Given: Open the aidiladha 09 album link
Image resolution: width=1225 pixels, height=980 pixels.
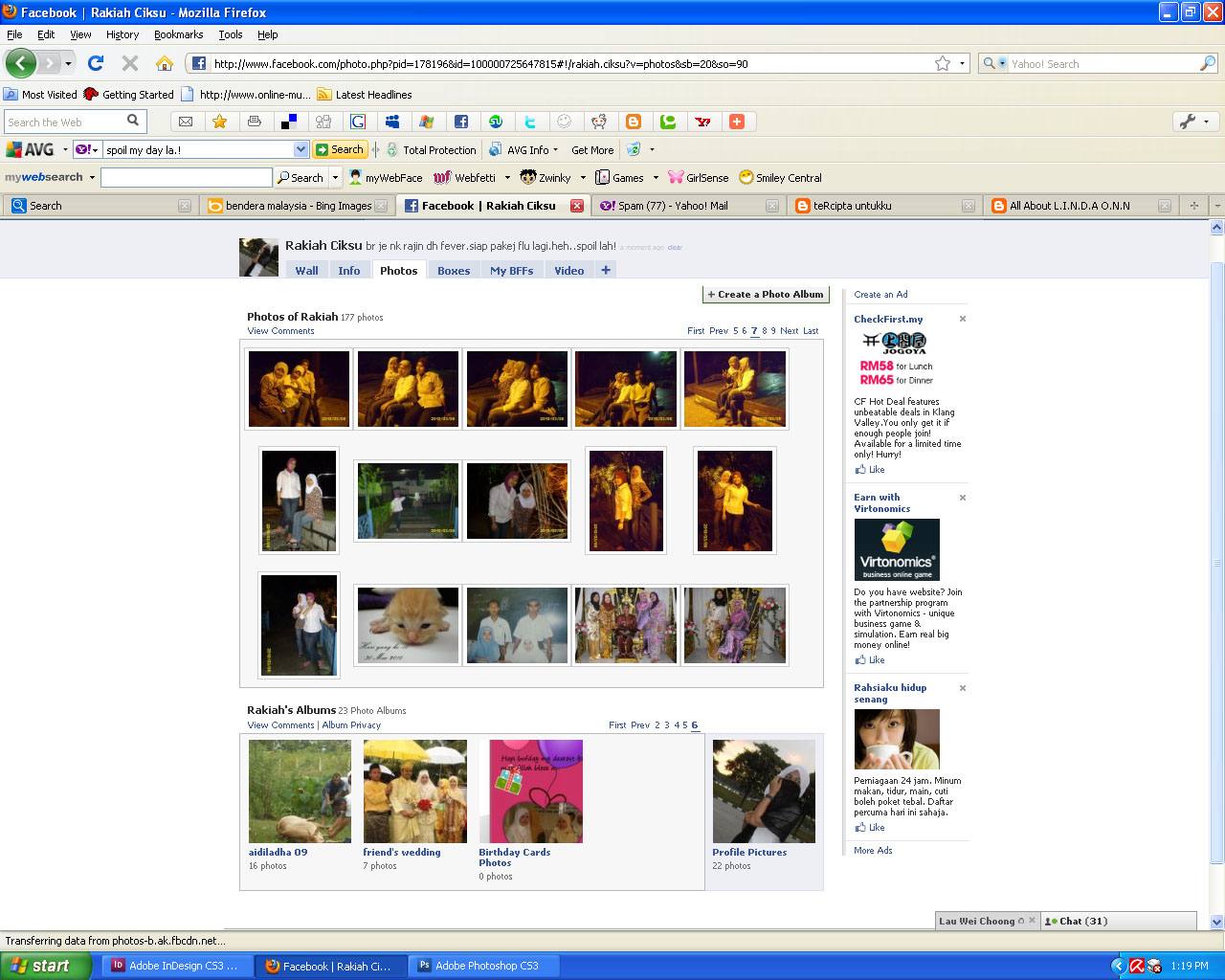Looking at the screenshot, I should click(278, 852).
